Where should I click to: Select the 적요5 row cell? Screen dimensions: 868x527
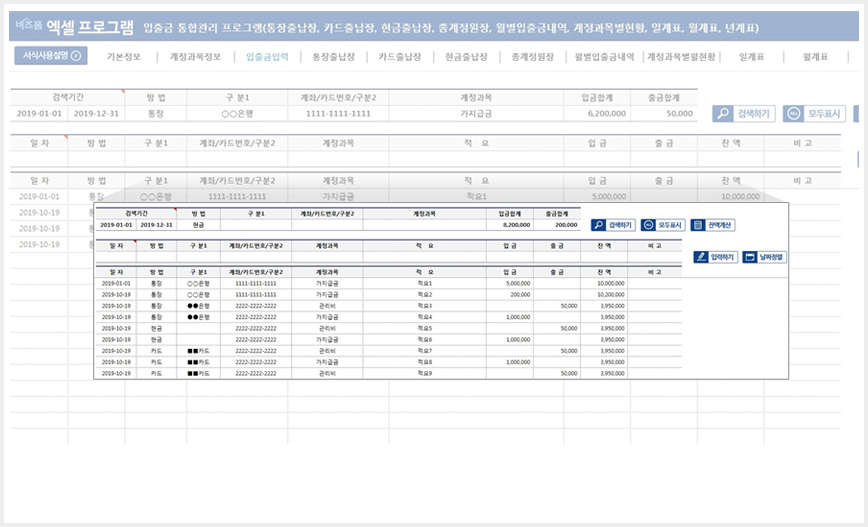(425, 329)
